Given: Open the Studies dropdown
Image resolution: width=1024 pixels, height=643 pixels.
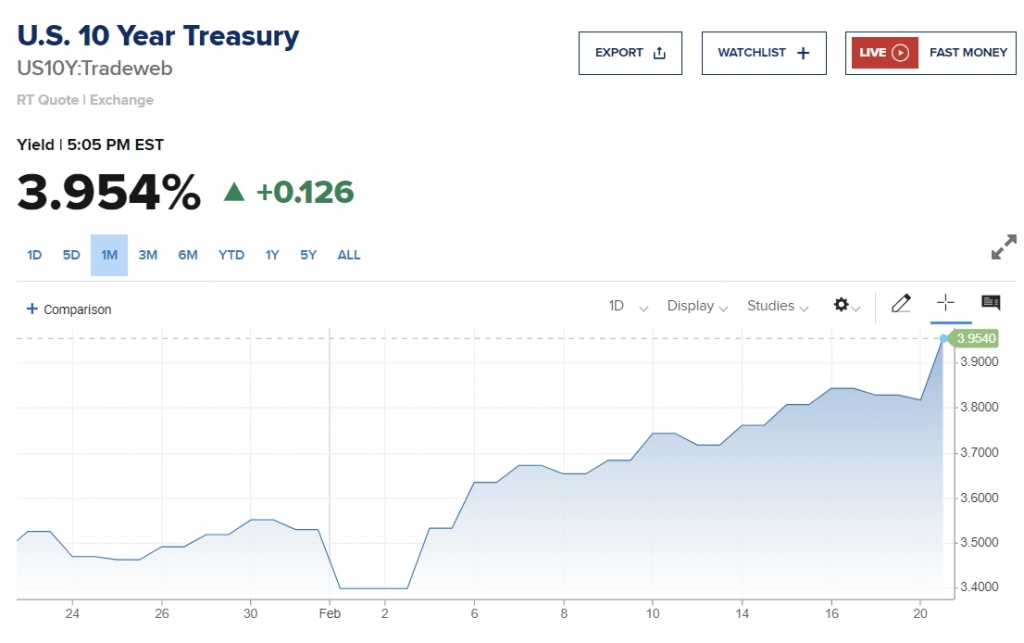Looking at the screenshot, I should pos(776,306).
